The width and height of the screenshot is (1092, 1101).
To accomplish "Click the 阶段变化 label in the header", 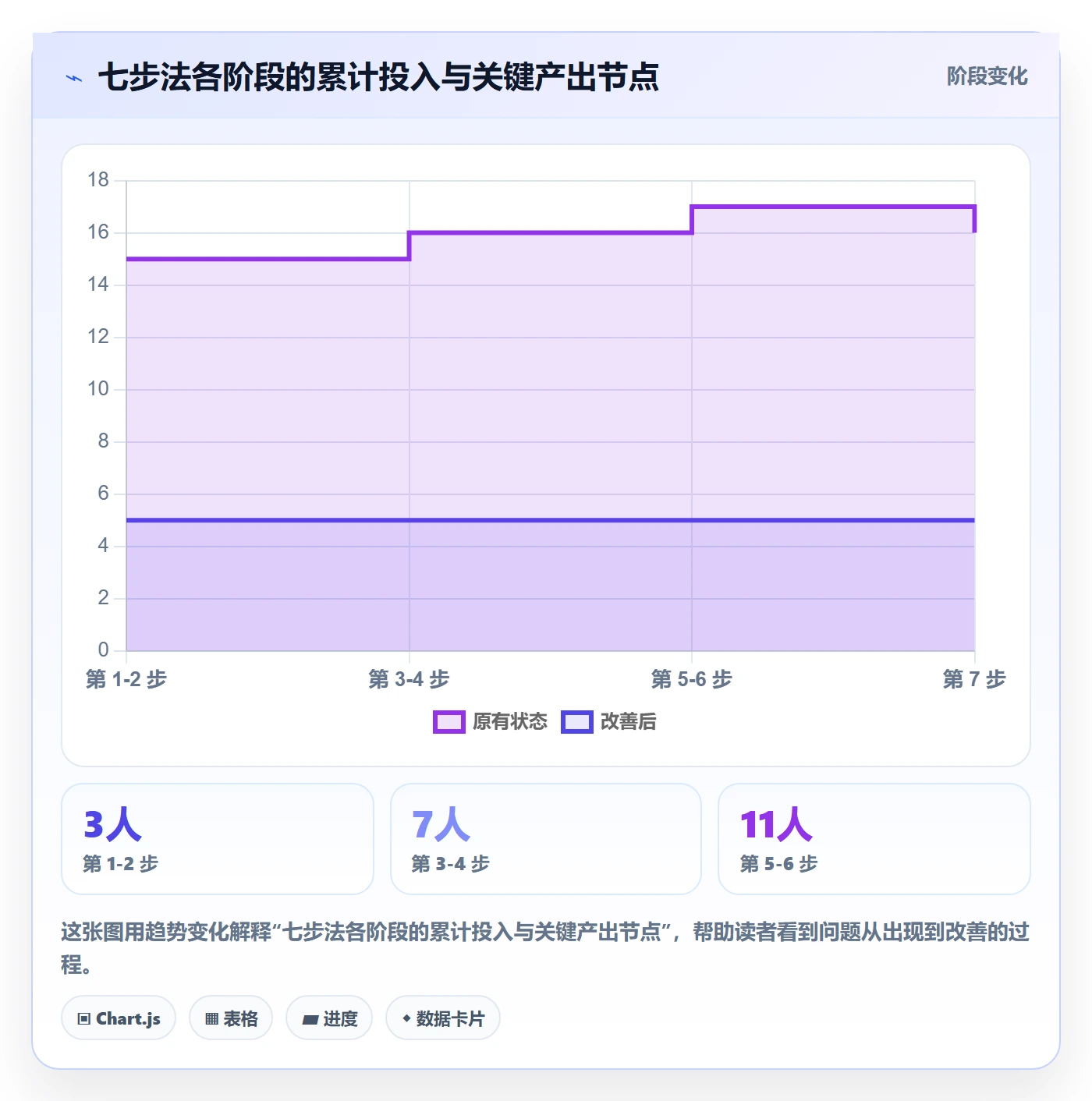I will point(987,76).
